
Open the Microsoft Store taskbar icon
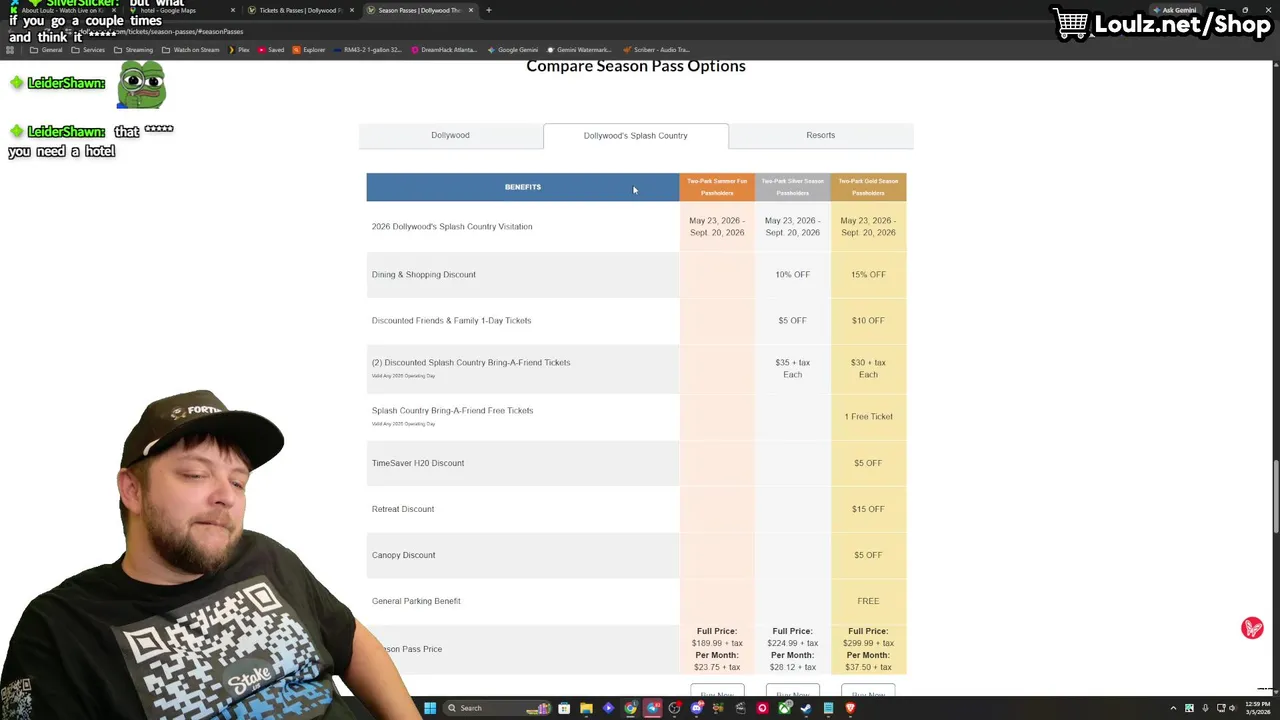[564, 708]
